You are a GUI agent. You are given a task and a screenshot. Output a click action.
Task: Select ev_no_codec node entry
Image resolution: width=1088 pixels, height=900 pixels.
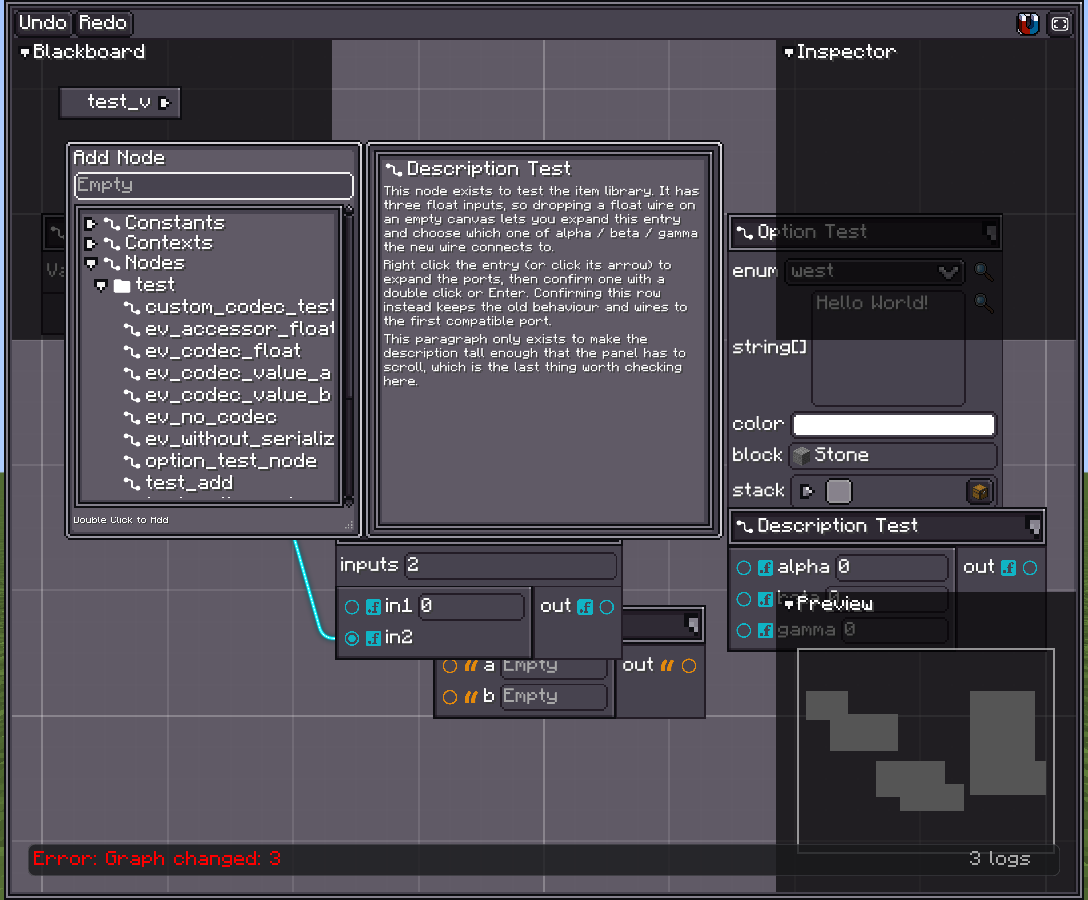click(x=201, y=417)
